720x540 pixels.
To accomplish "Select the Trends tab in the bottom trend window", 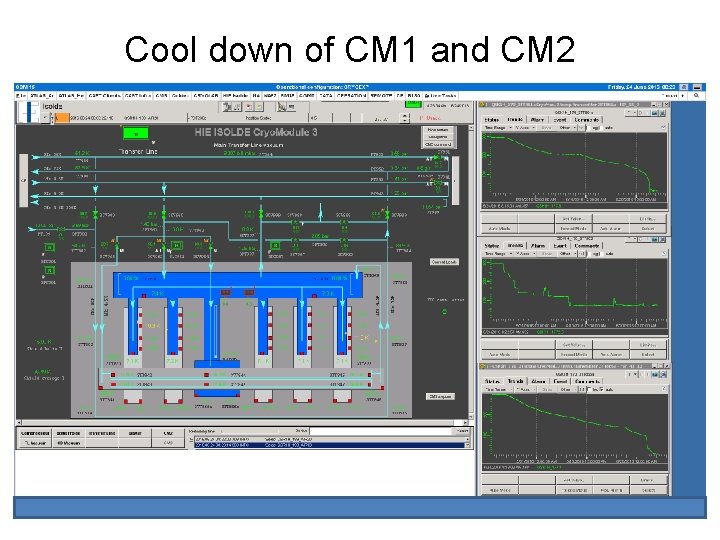I will click(515, 382).
